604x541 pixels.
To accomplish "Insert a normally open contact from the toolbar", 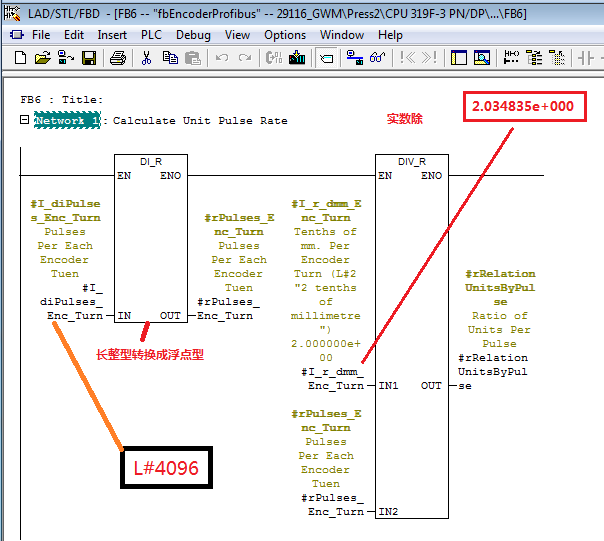I will click(586, 58).
